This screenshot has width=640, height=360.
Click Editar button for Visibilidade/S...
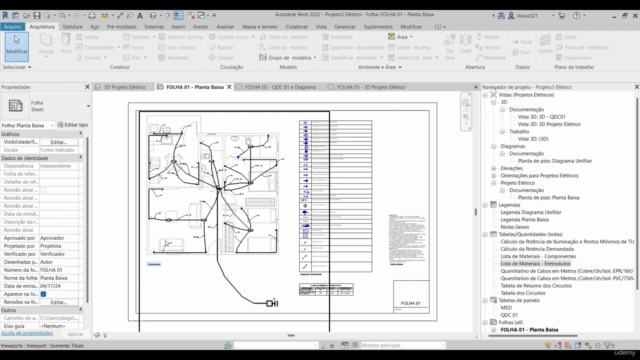(x=59, y=142)
